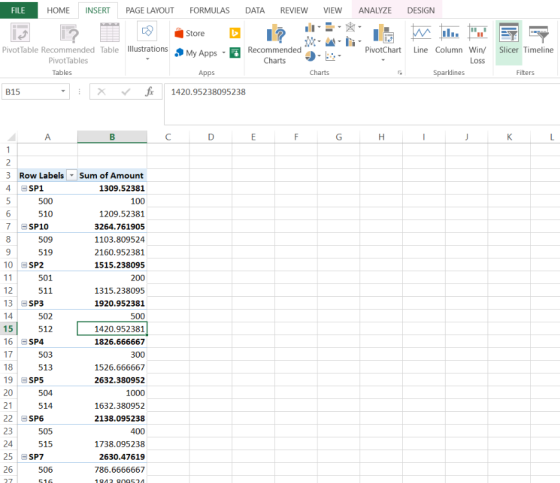The image size is (560, 483).
Task: Switch to the FORMULAS tab
Action: tap(209, 10)
